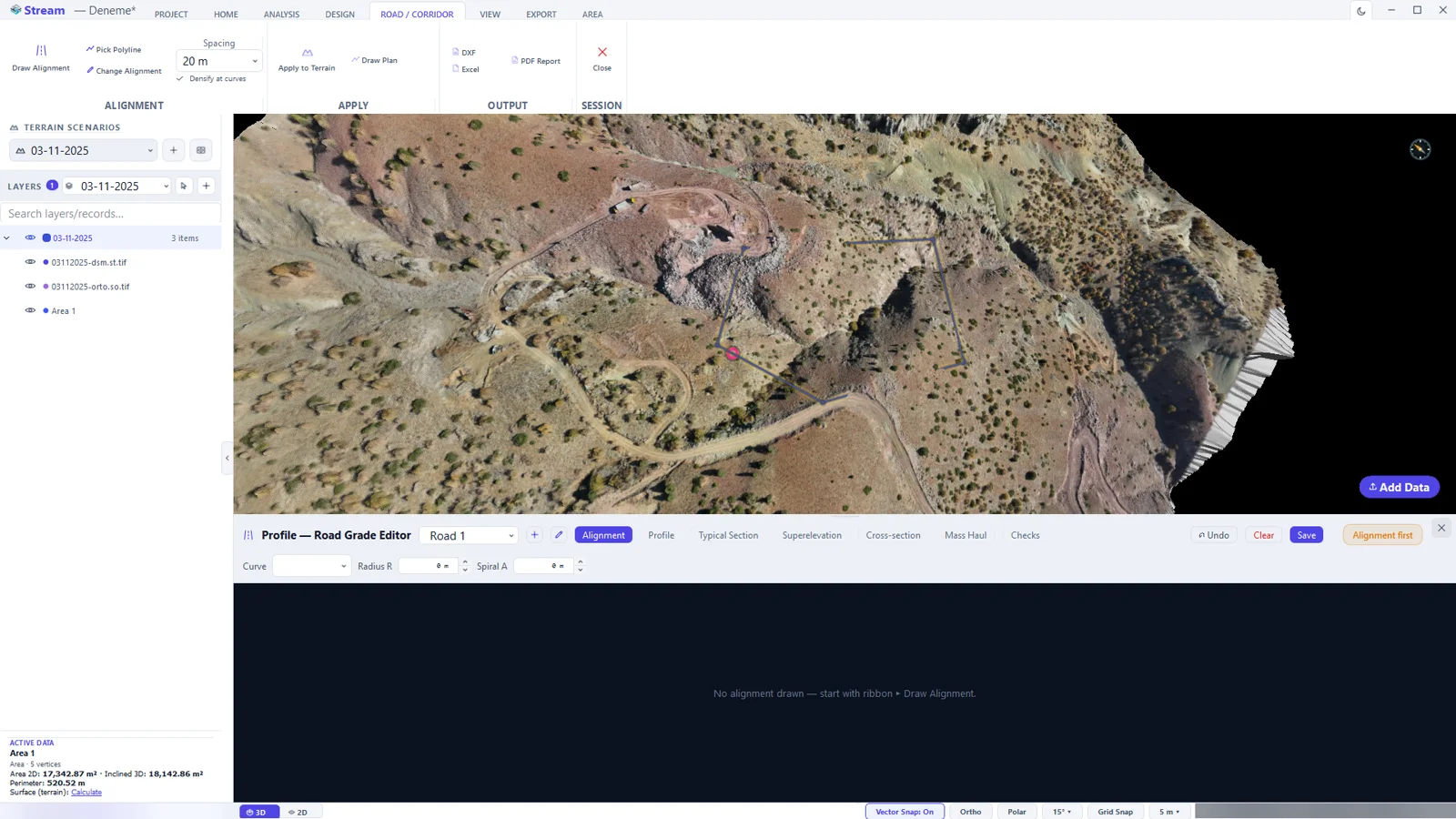Image resolution: width=1456 pixels, height=819 pixels.
Task: Open the terrain scenario 03-11-2025 dropdown
Action: [83, 150]
